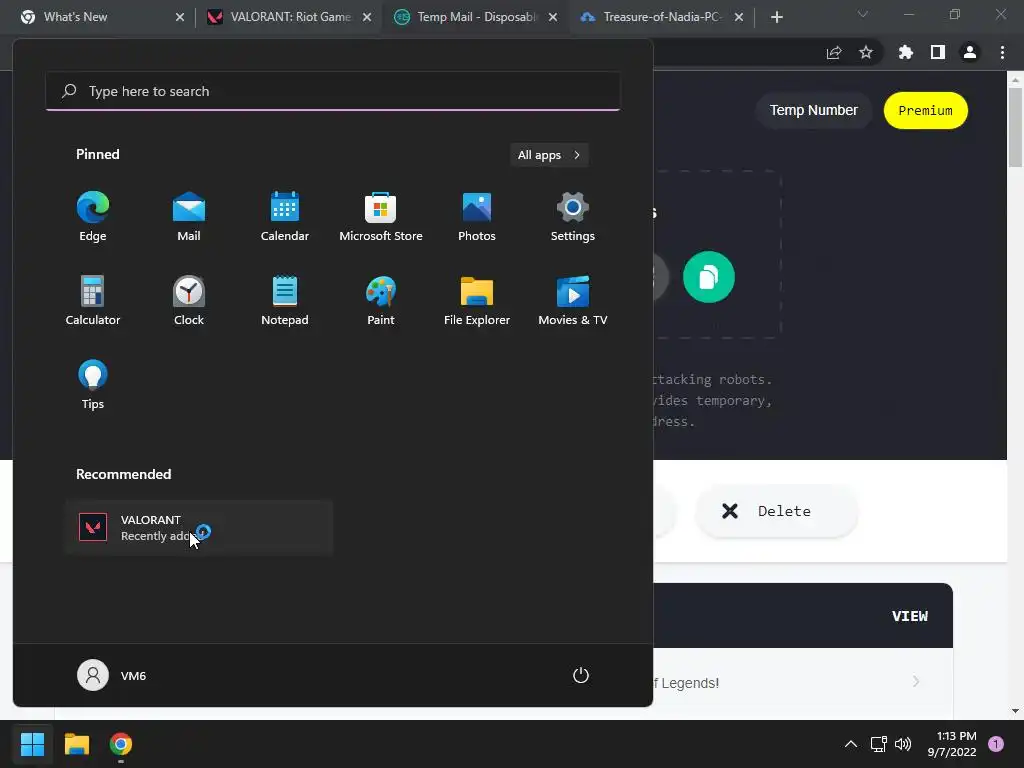The height and width of the screenshot is (768, 1024).
Task: Open a new Chrome tab
Action: click(776, 17)
